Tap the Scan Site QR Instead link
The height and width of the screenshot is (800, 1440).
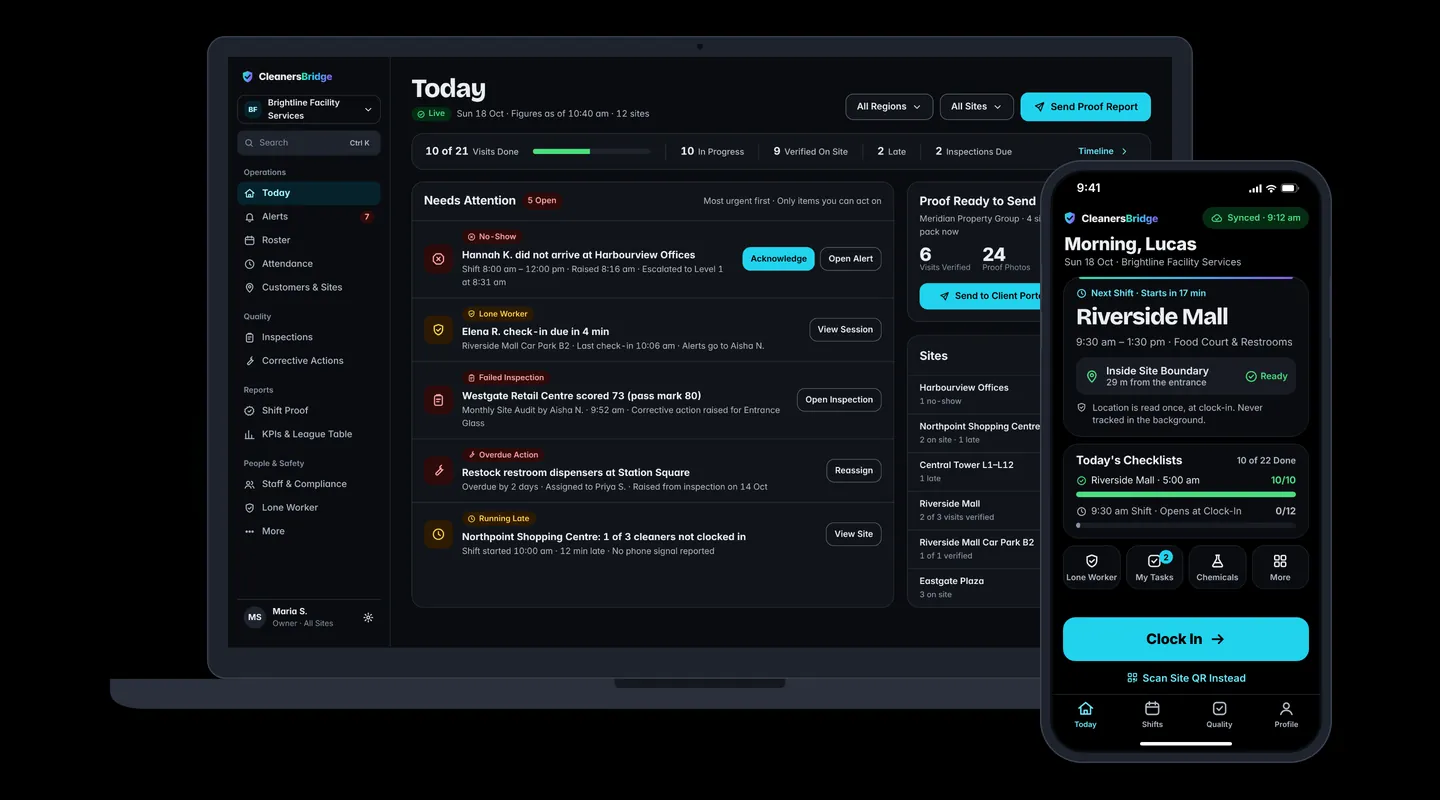pos(1186,678)
